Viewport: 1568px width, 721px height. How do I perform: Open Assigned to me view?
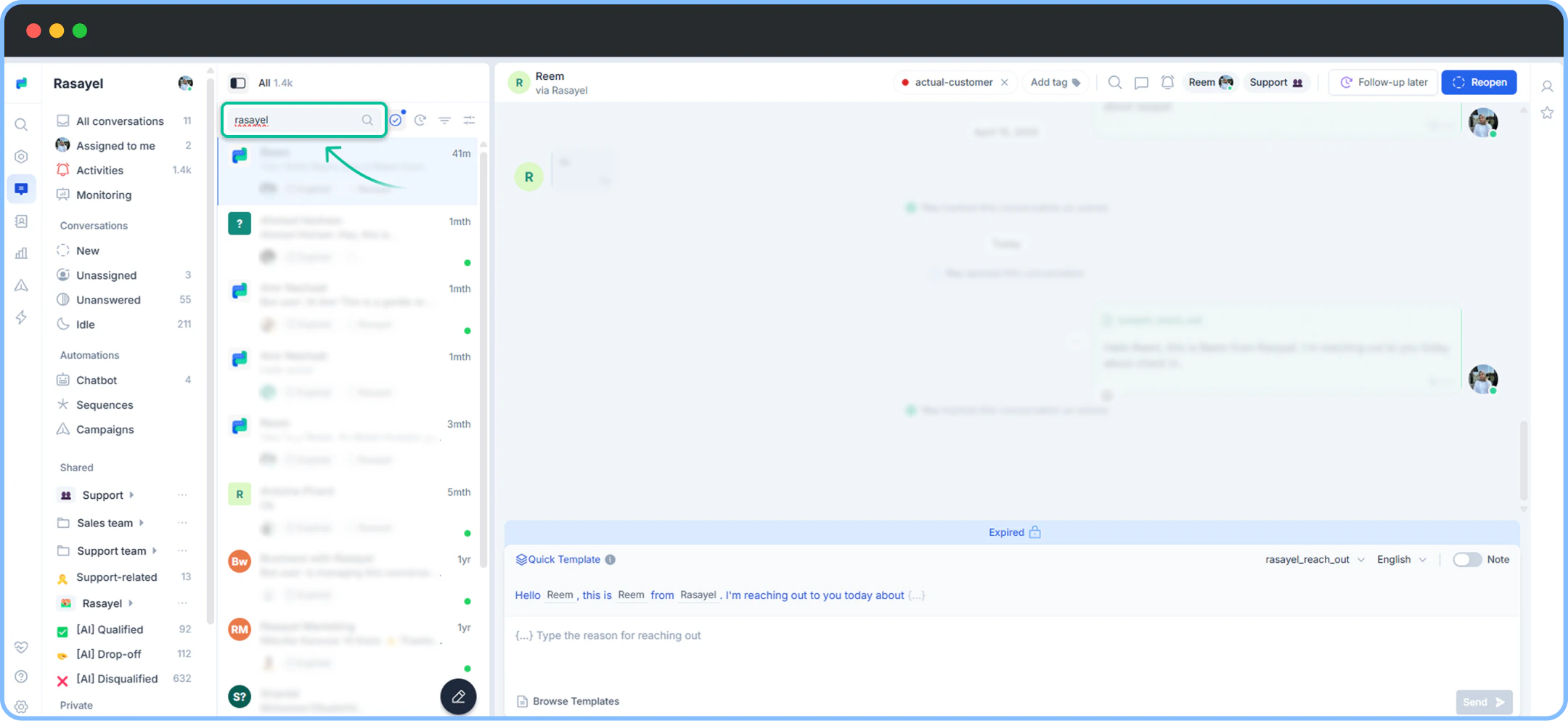(124, 145)
